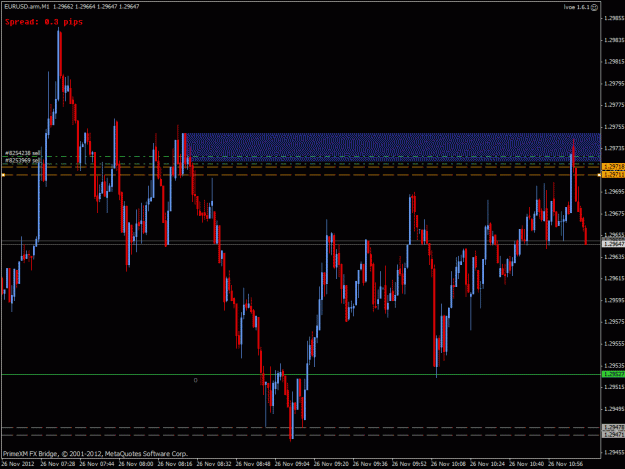Click the '26 Nov 08:16' time axis label

175,464
